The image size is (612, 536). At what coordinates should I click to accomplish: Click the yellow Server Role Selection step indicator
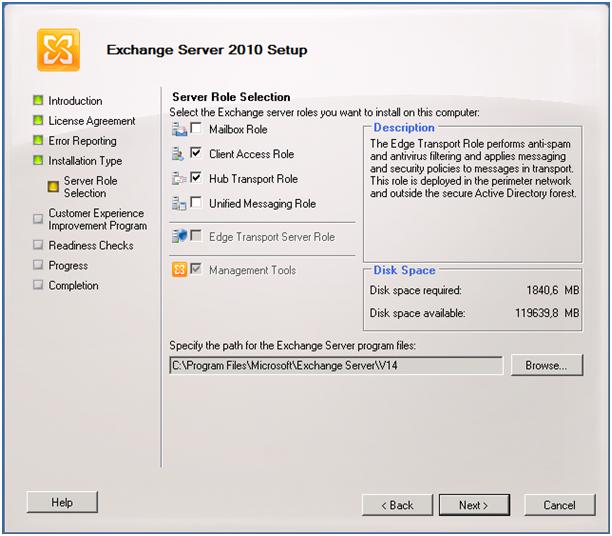53,187
